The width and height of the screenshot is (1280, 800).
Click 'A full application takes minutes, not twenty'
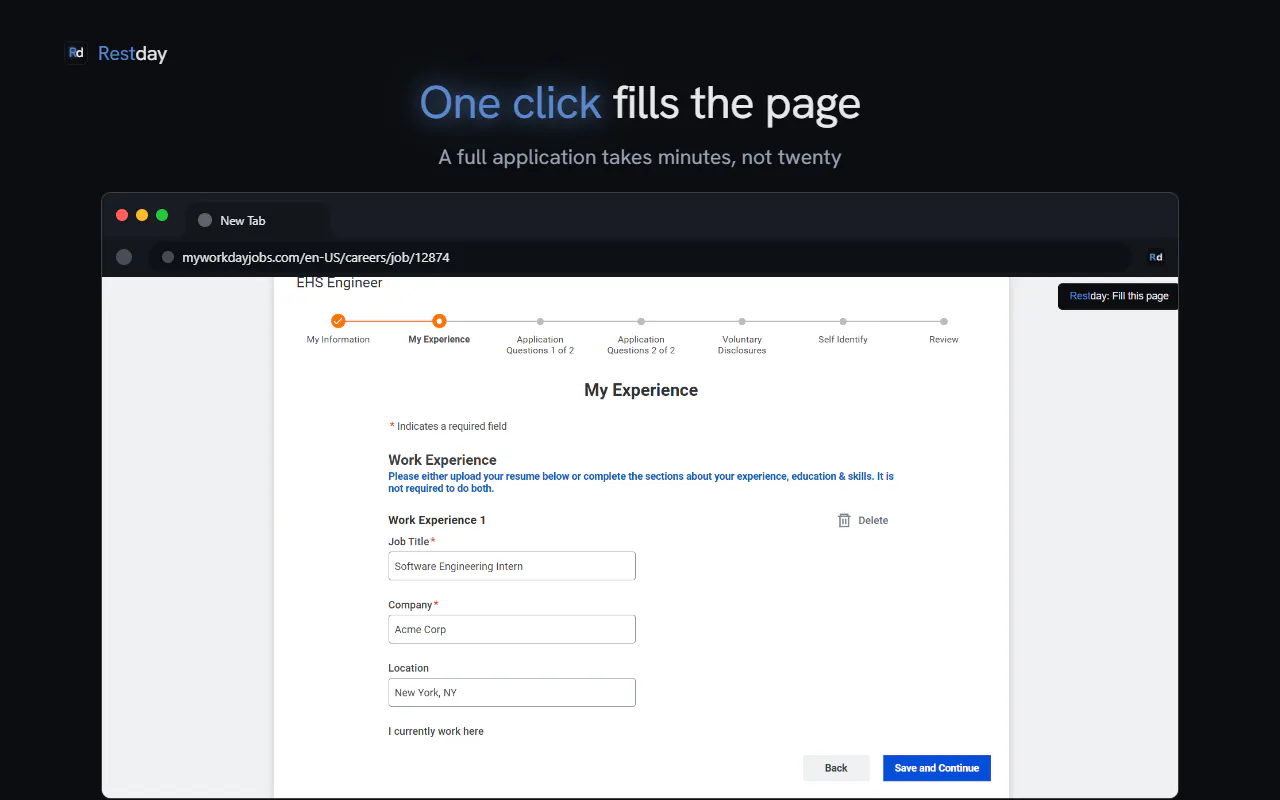[x=640, y=157]
